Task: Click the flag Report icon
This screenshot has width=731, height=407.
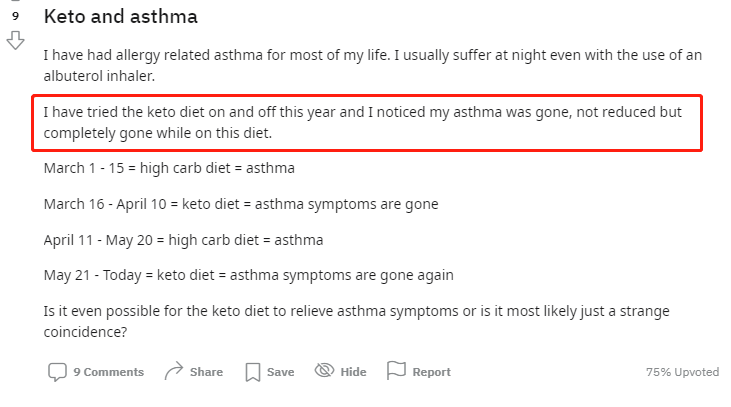Action: click(x=396, y=371)
